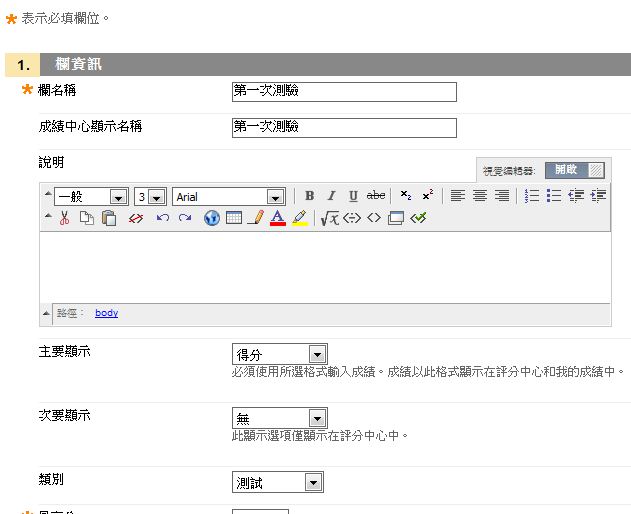Undo the last editor action
631x514 pixels.
162,218
